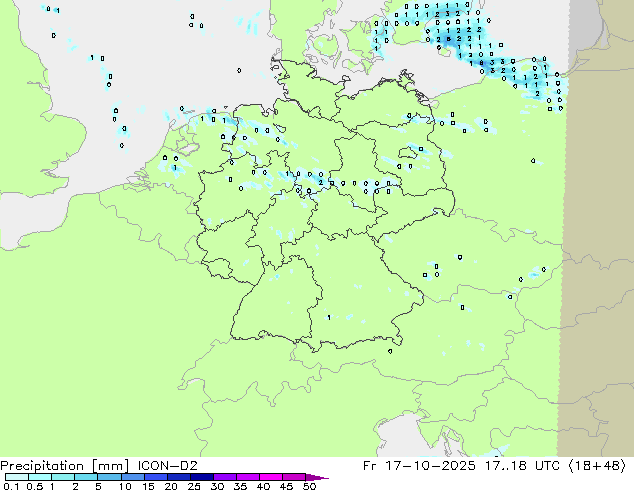Screen dimensions: 634x490
Task: Click the '0.1' legend scale label
Action: coord(11,486)
